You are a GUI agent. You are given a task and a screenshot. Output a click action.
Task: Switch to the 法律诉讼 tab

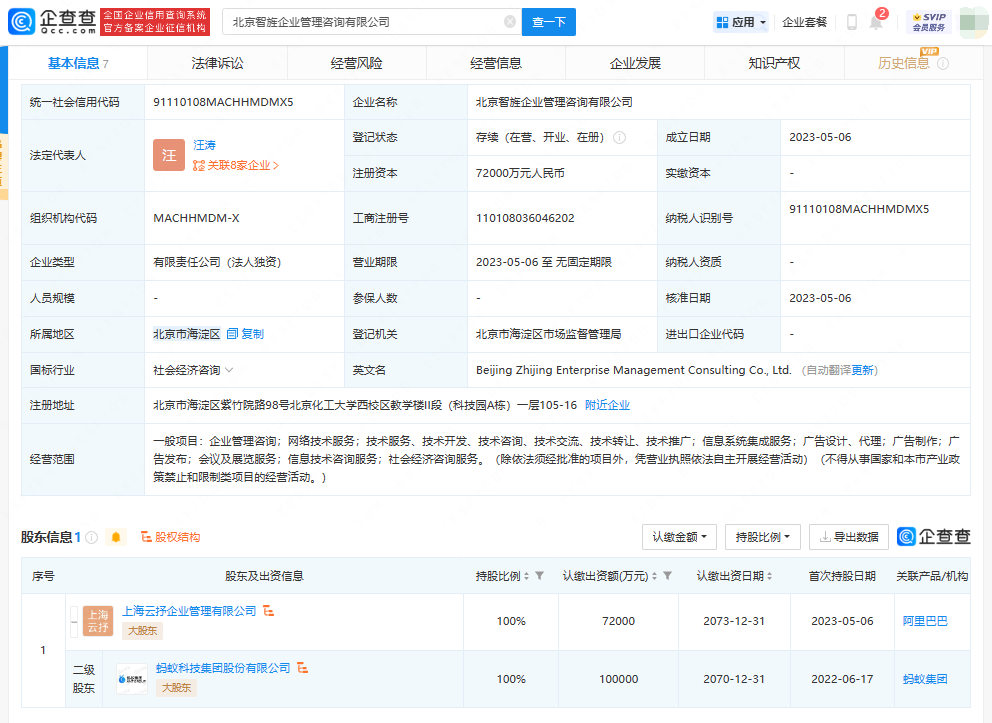[216, 62]
